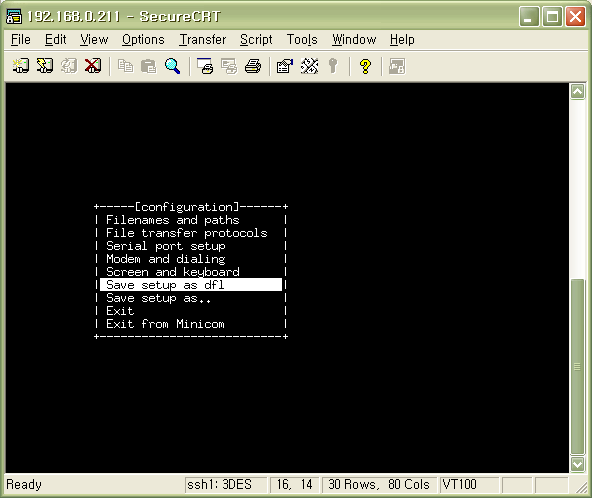
Task: Click cursor position '16, 14' status field
Action: point(294,484)
